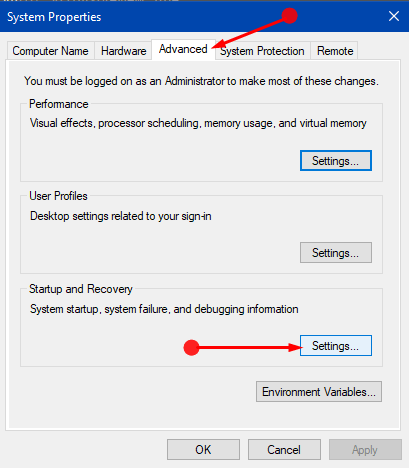Close the System Properties window

[394, 16]
